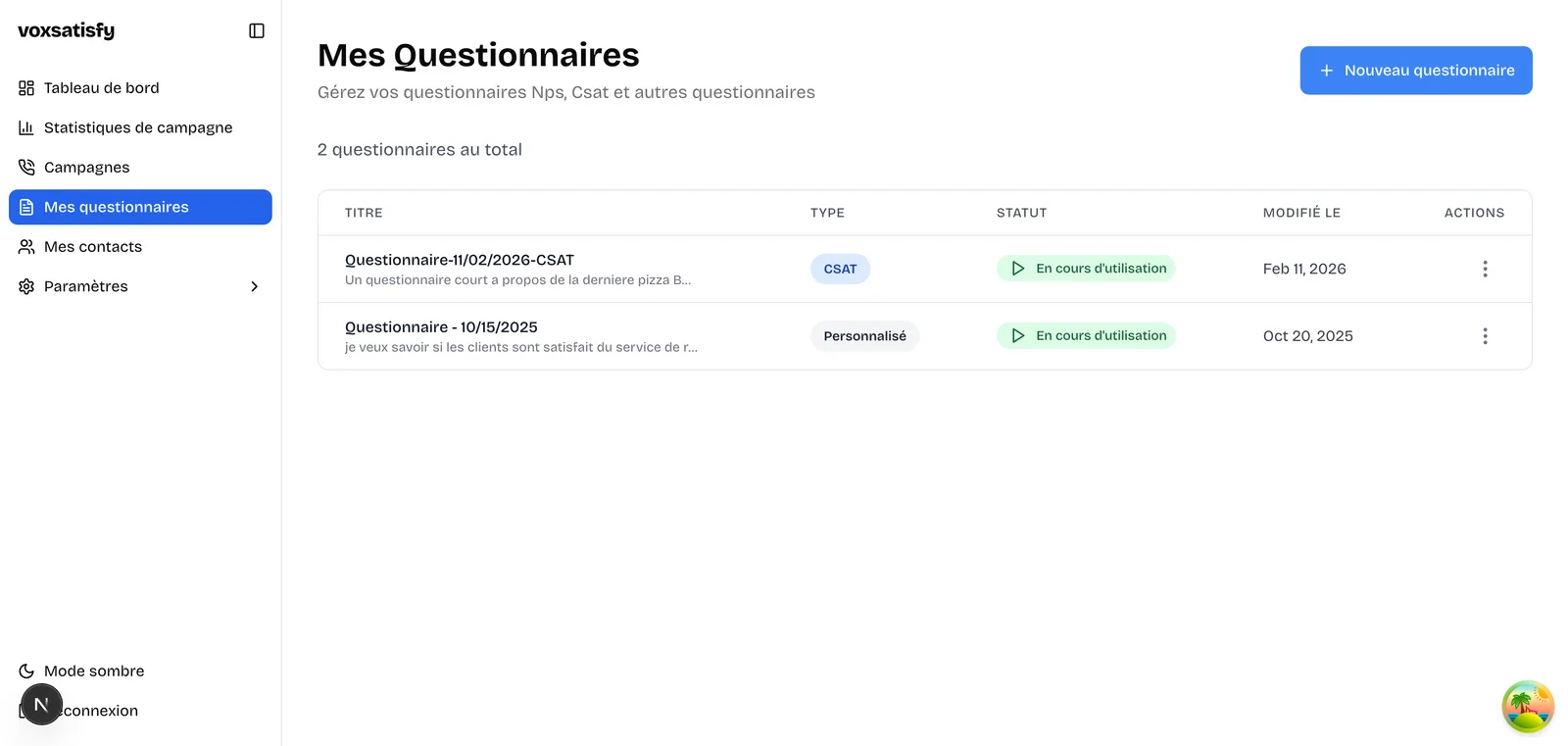Click the MODIFIÉ LE column header
Image resolution: width=1568 pixels, height=746 pixels.
pos(1301,213)
